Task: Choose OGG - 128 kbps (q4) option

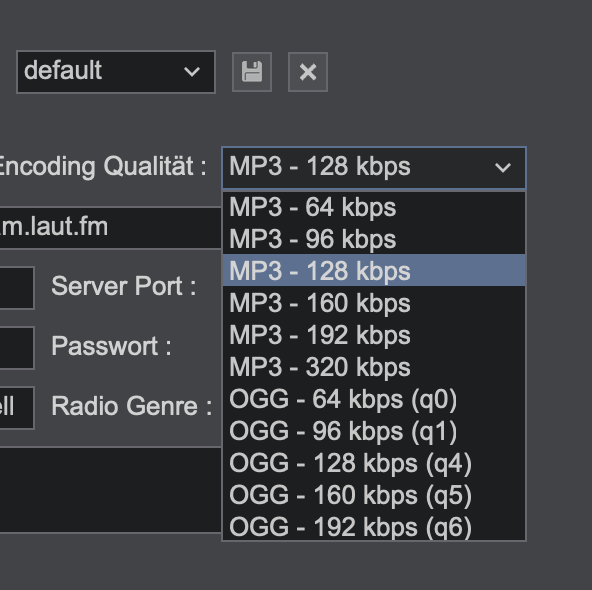Action: (374, 463)
